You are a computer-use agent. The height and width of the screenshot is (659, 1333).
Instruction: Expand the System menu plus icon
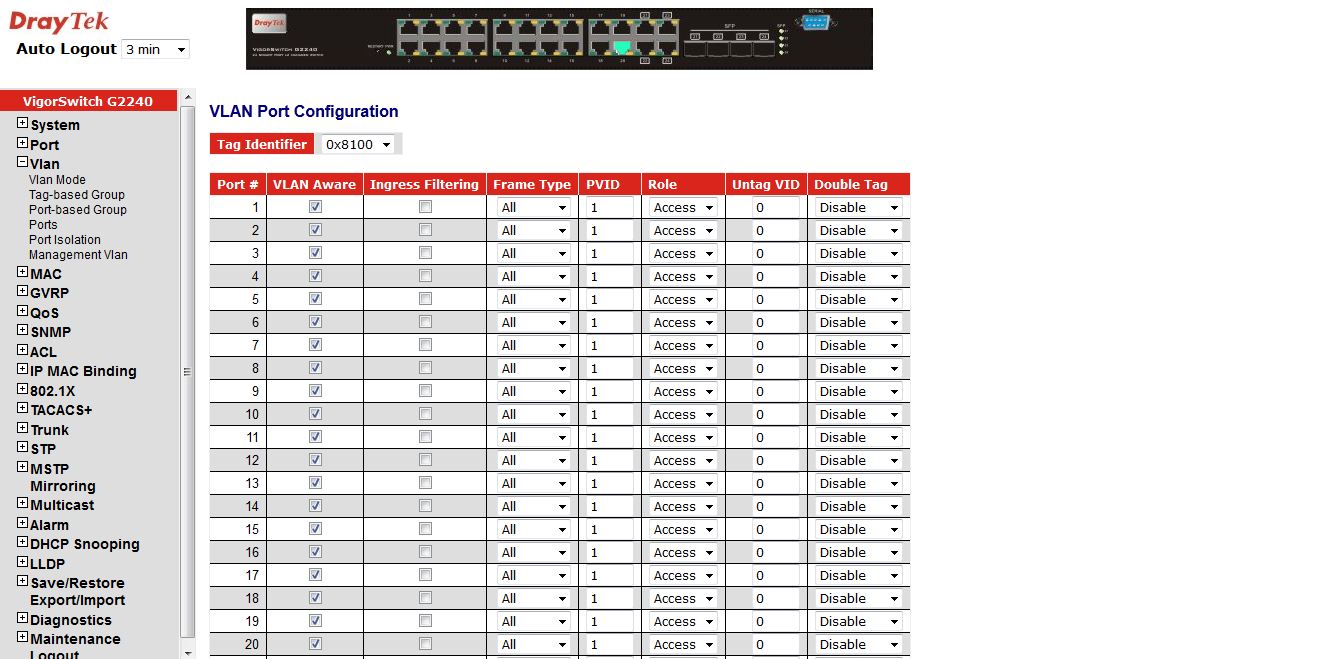point(22,124)
